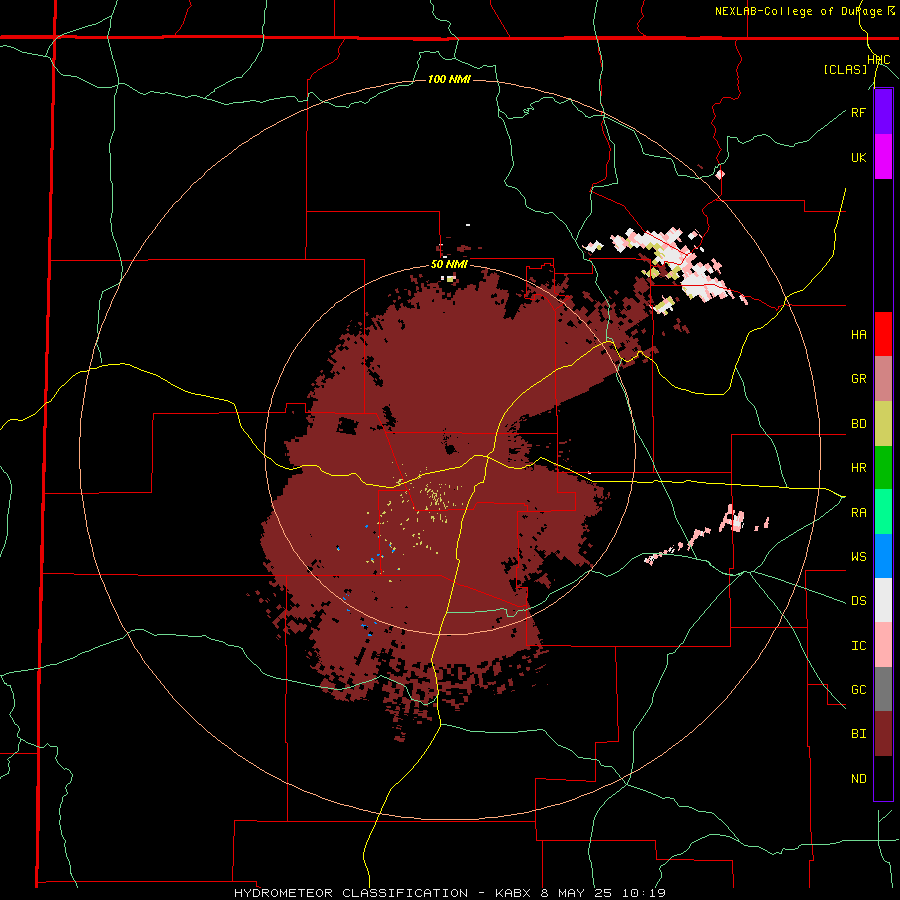Click the UK legend label
Viewport: 900px width, 900px height.
pos(858,157)
